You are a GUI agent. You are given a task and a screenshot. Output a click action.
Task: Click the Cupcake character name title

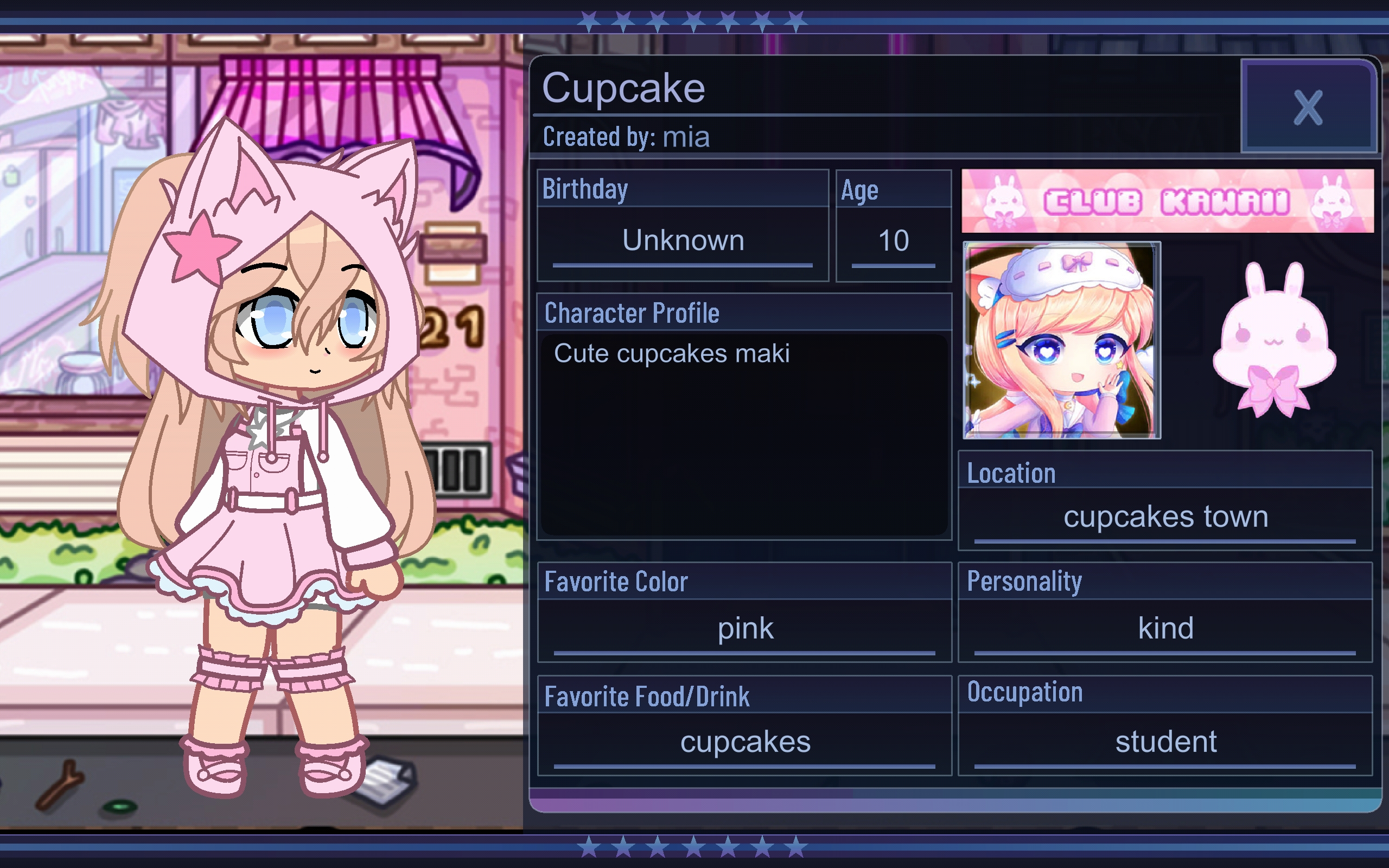click(x=623, y=88)
